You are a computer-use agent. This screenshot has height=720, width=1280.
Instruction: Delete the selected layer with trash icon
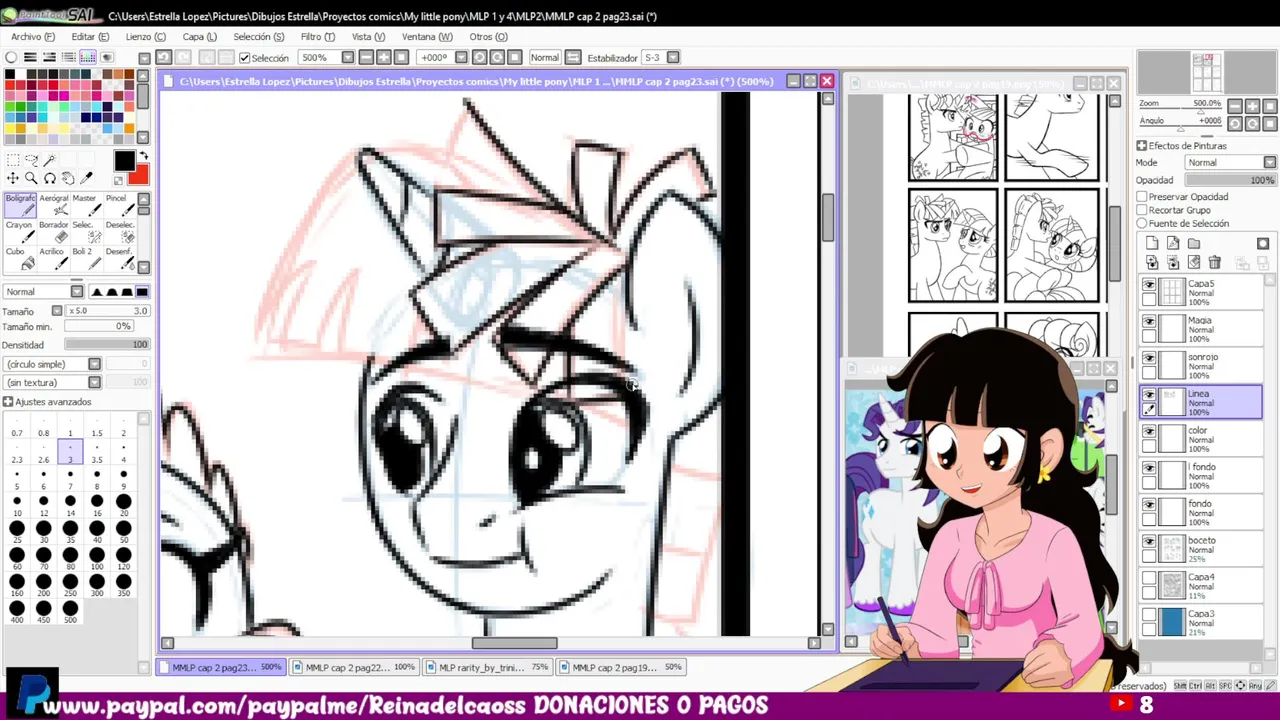pos(1214,262)
